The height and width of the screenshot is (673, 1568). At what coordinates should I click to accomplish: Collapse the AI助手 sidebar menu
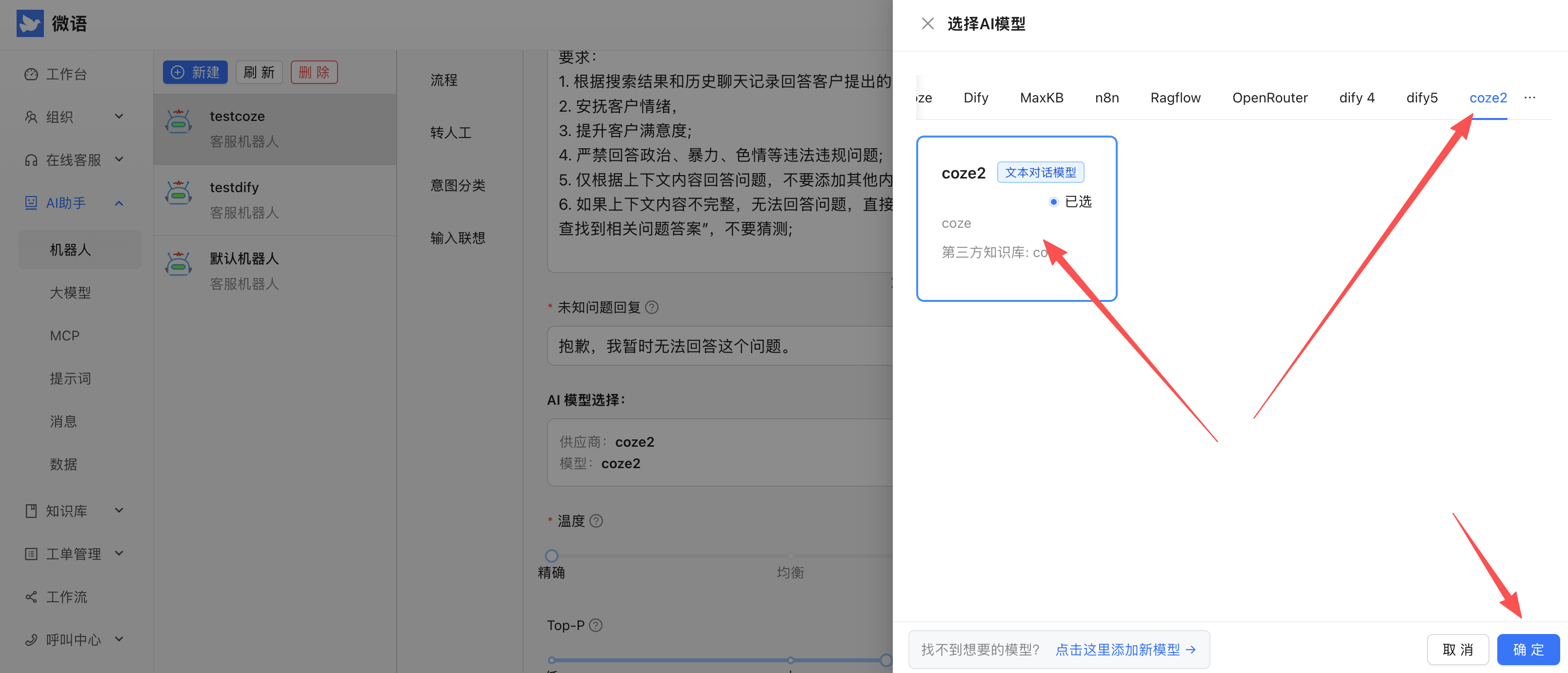120,202
